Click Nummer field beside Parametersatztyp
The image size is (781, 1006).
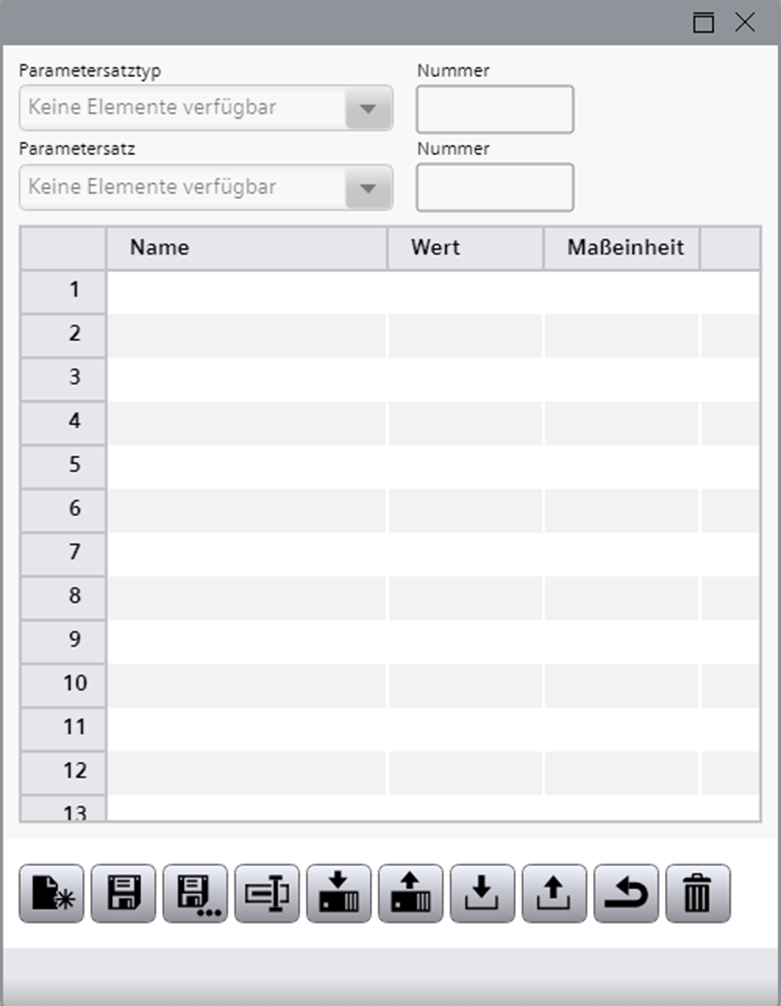pos(495,109)
